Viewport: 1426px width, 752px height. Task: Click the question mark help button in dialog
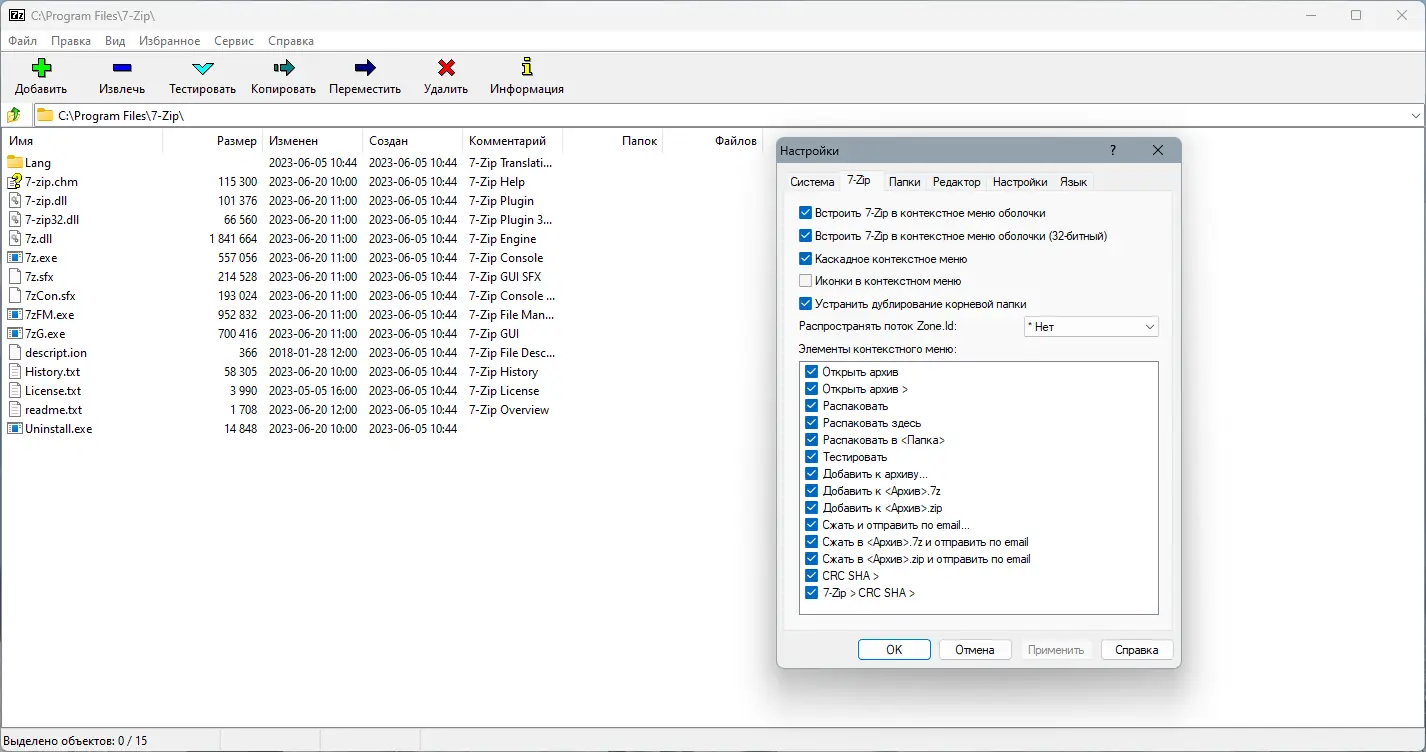pyautogui.click(x=1113, y=151)
